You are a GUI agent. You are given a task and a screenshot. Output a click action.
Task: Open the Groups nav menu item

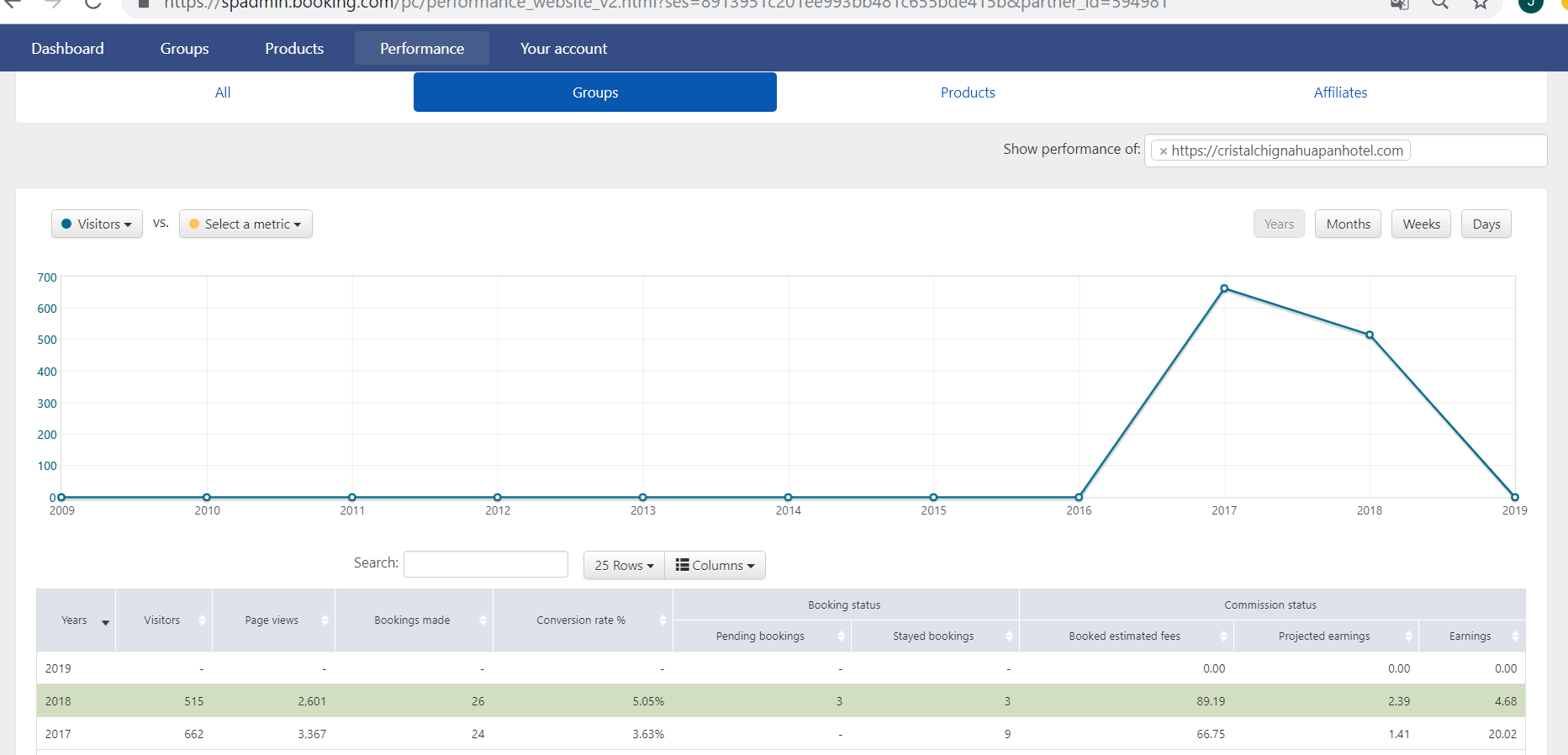click(184, 49)
